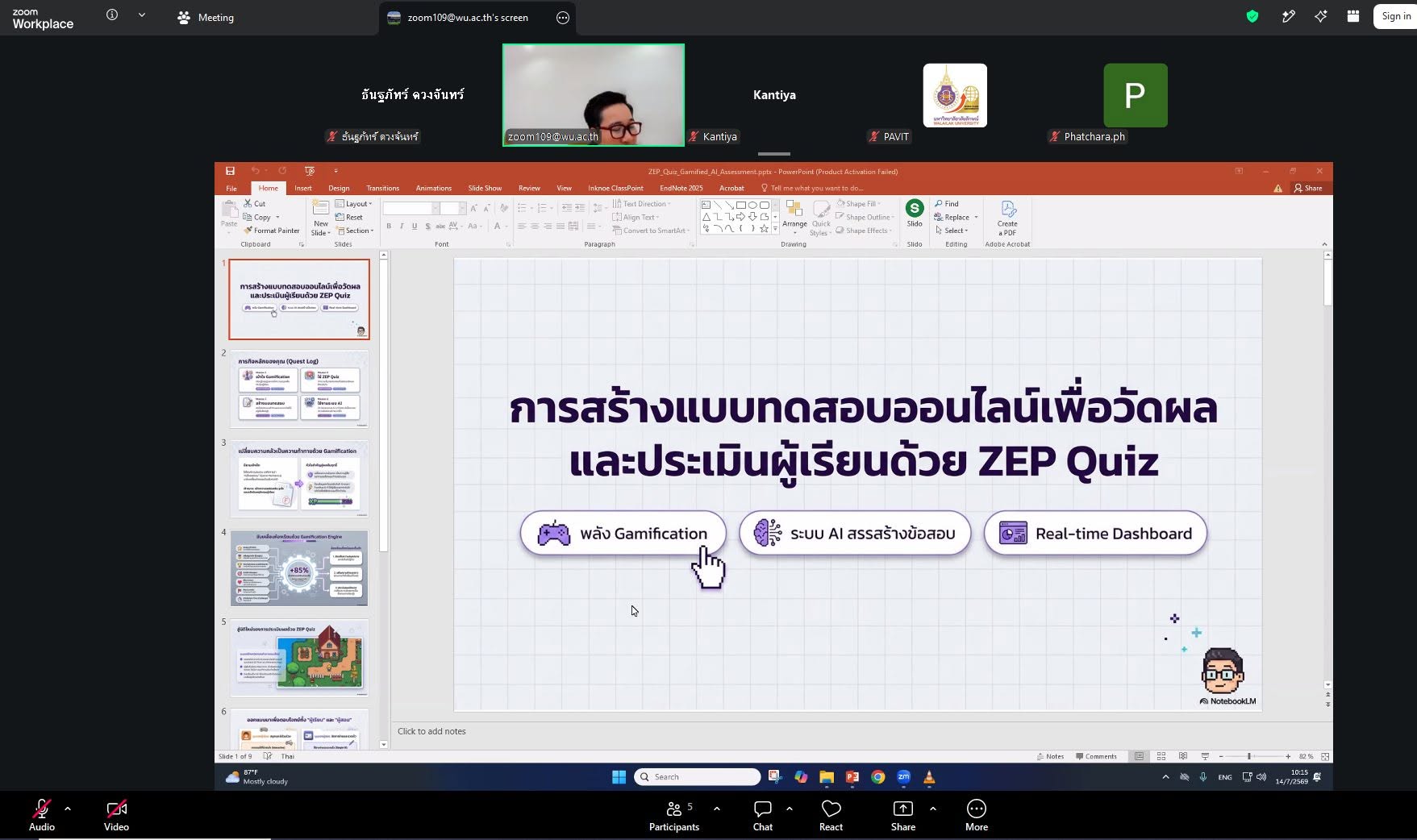Image resolution: width=1417 pixels, height=840 pixels.
Task: Click the Sign in button in Zoom
Action: coord(1396,16)
